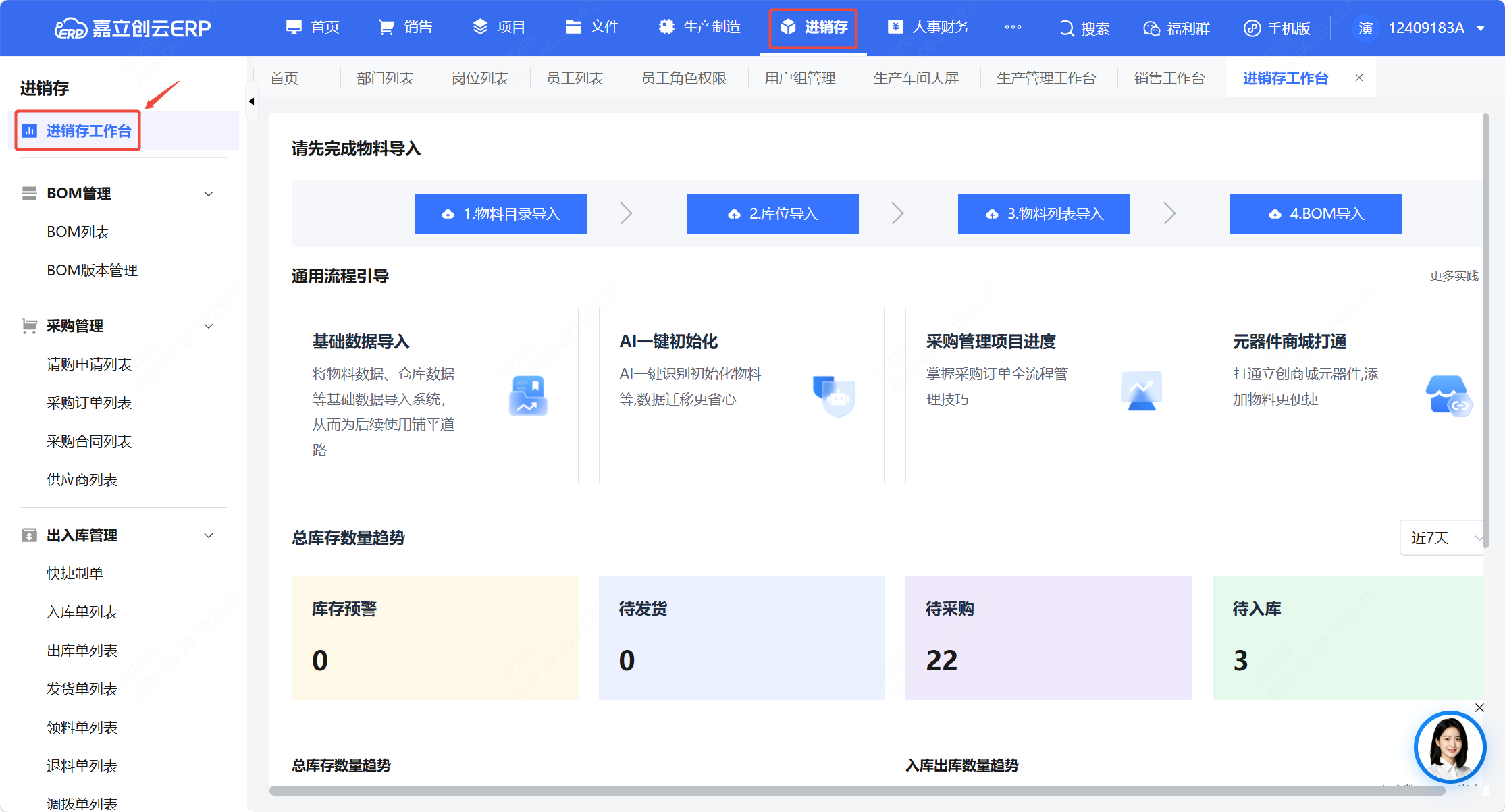Open 请购申请列表 in the sidebar
1505x812 pixels.
tap(88, 364)
